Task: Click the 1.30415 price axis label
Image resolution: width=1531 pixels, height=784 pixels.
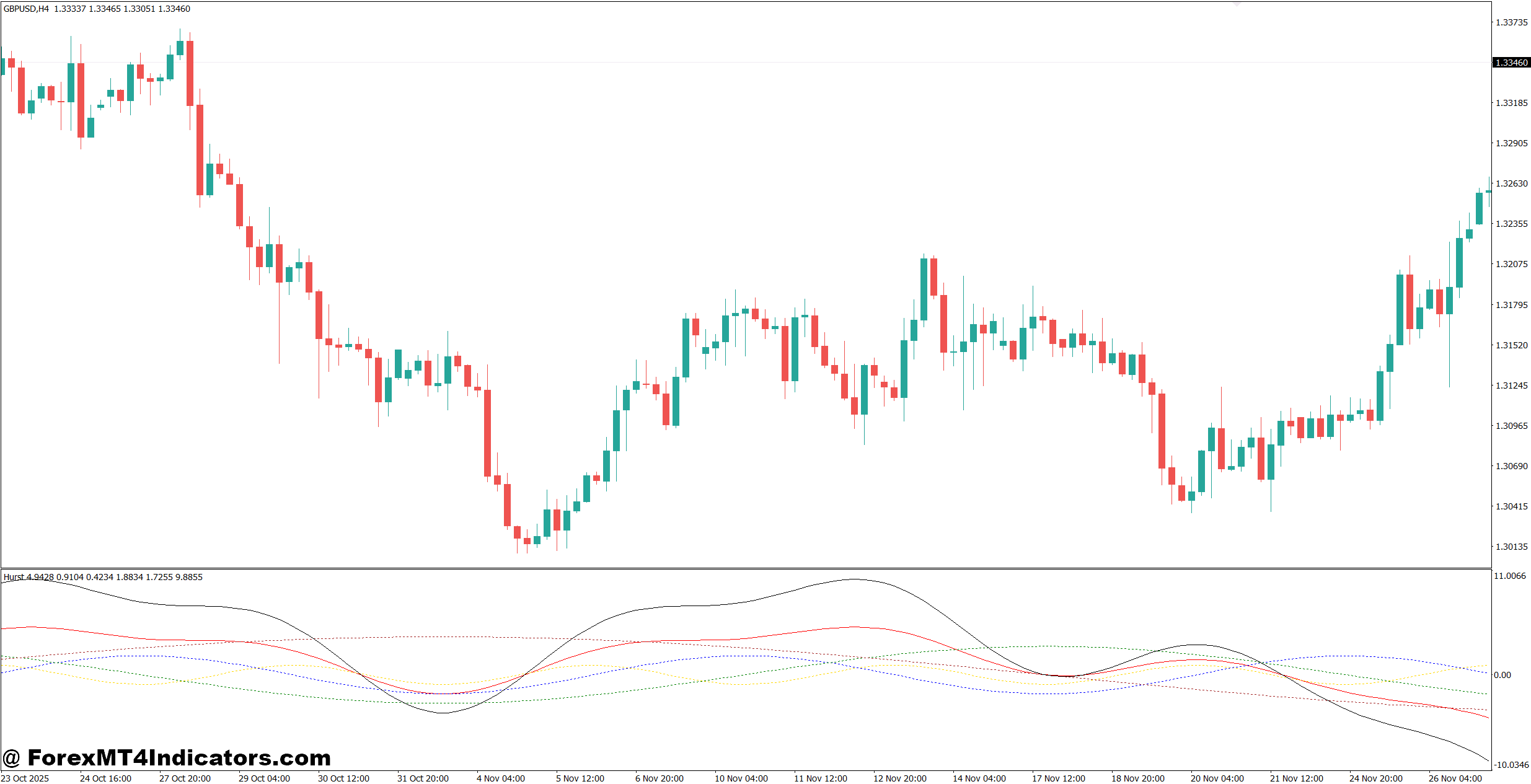Action: (1512, 506)
